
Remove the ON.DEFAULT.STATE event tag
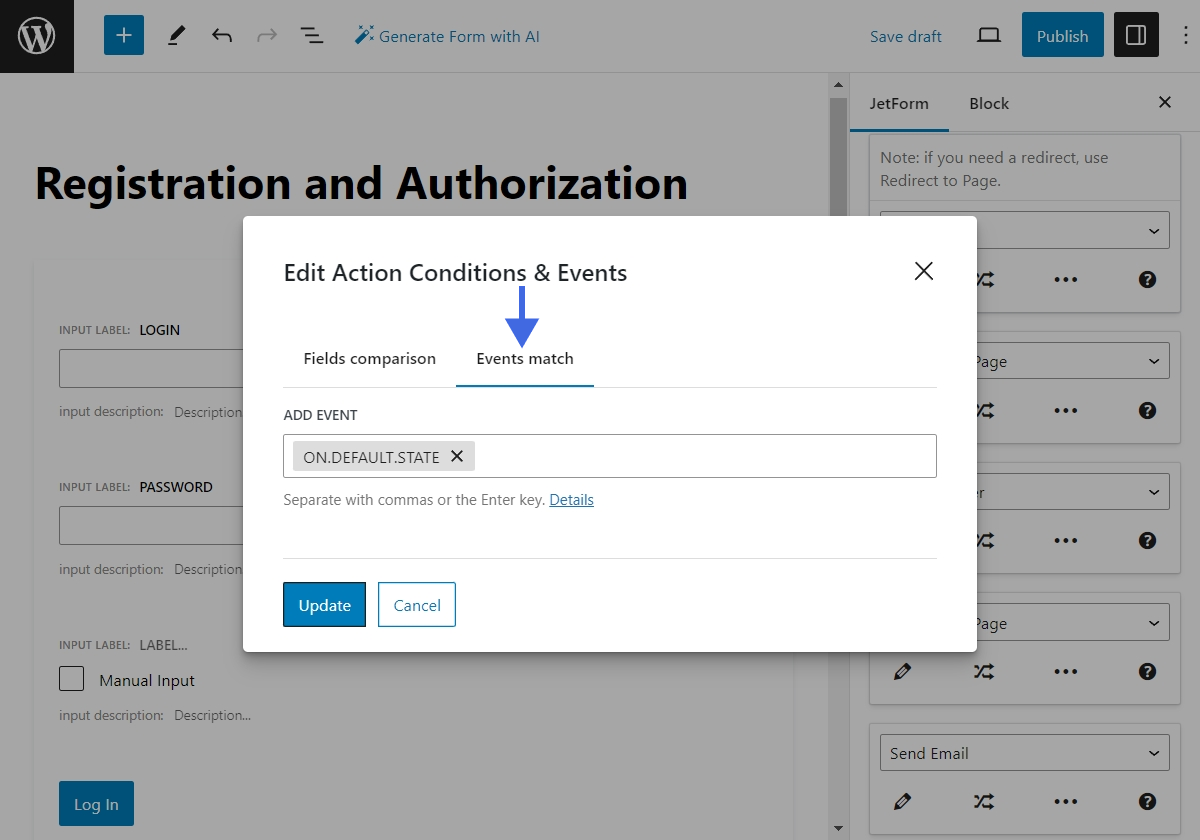(x=457, y=456)
